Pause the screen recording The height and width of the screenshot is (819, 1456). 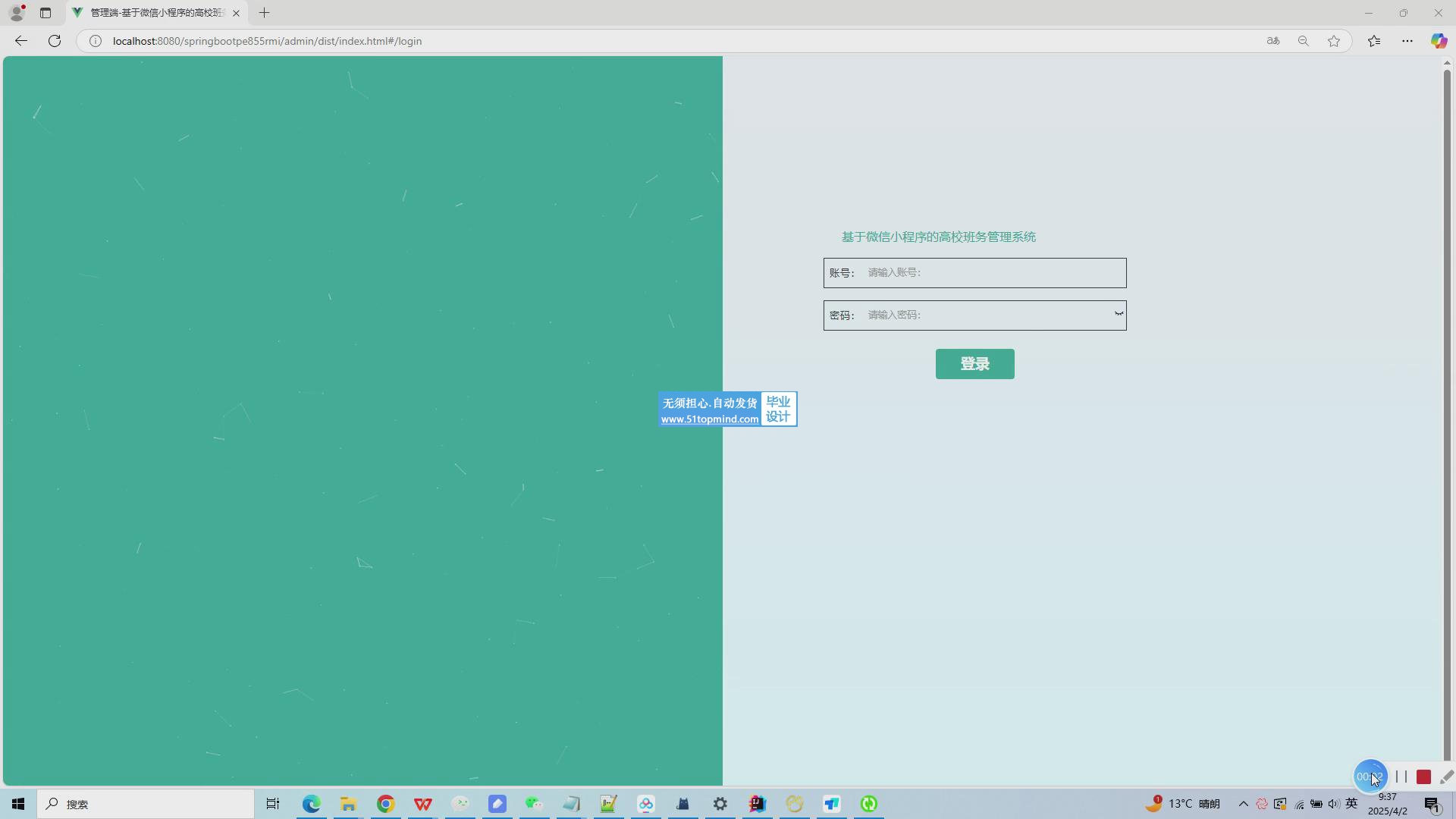pos(1401,777)
